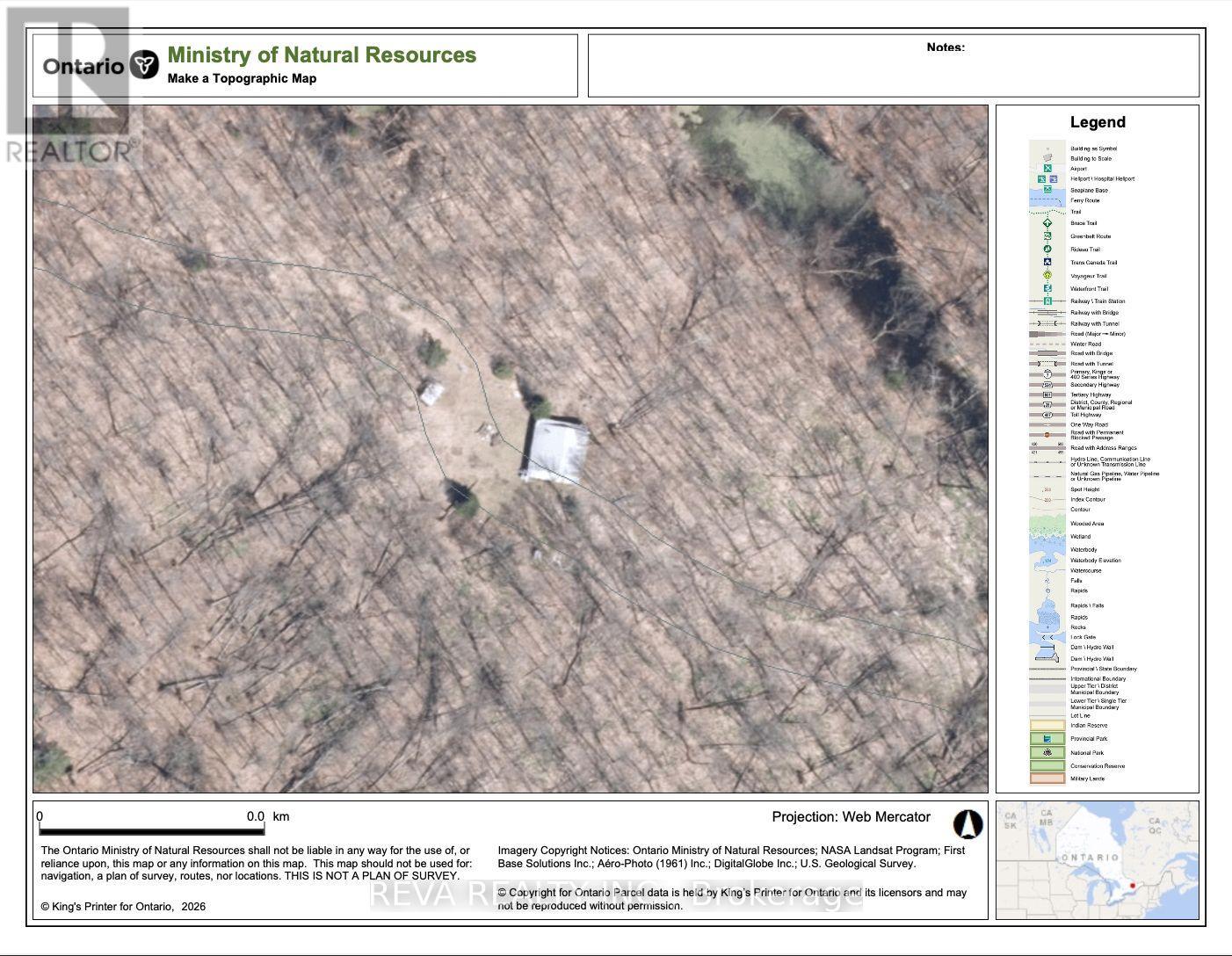This screenshot has height=956, width=1232.
Task: Select the National Park legend entry
Action: point(1047,751)
